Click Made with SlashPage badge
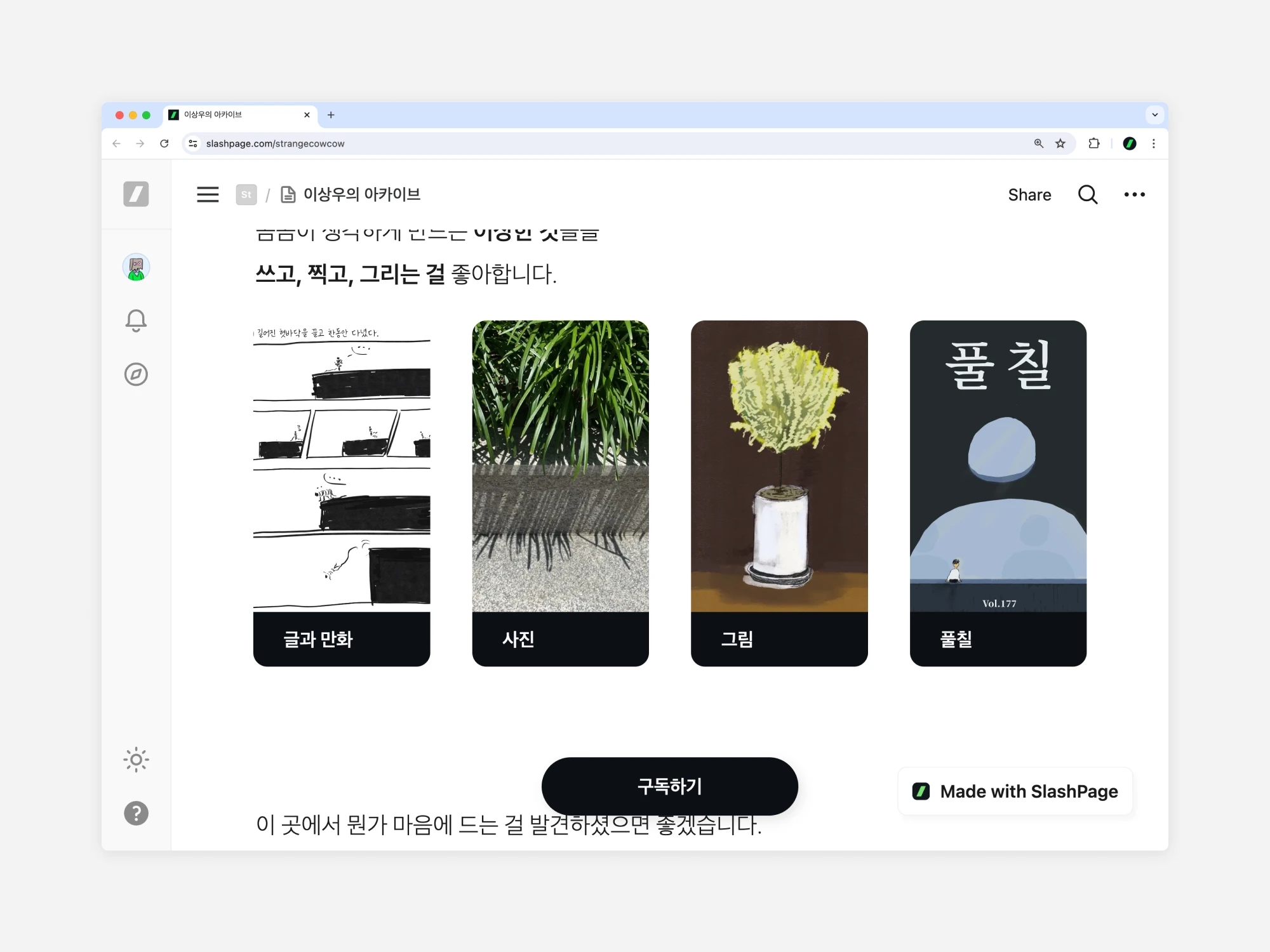 [x=1015, y=791]
